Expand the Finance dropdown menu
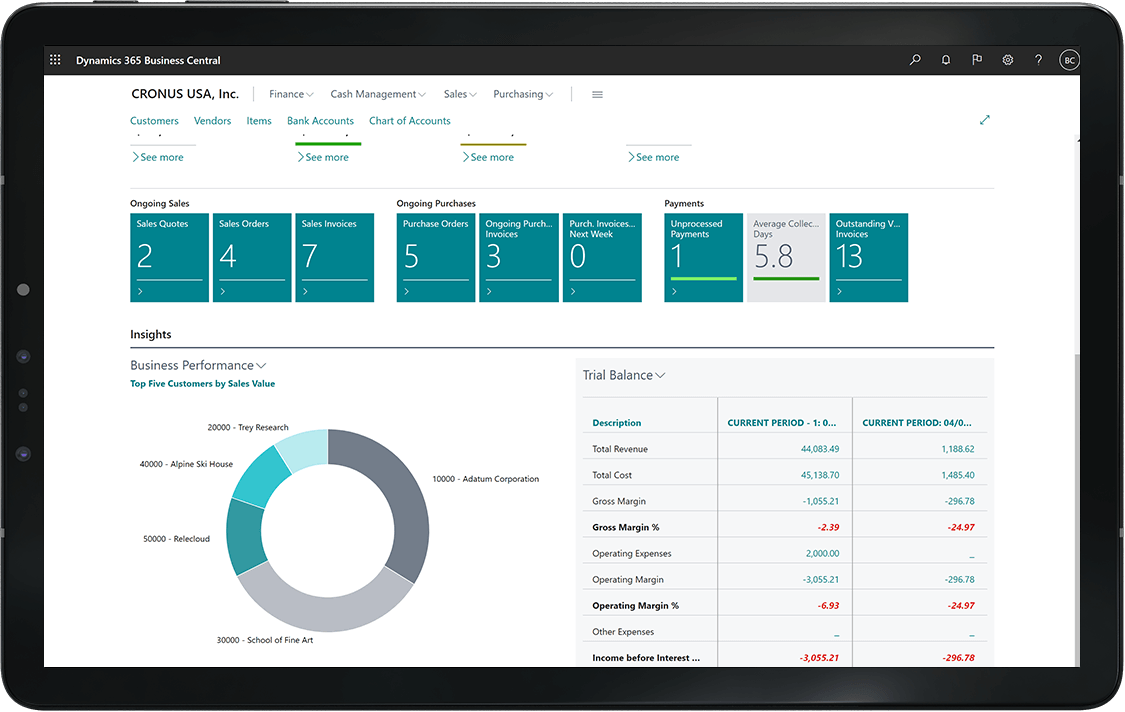This screenshot has width=1125, height=712. pyautogui.click(x=291, y=94)
